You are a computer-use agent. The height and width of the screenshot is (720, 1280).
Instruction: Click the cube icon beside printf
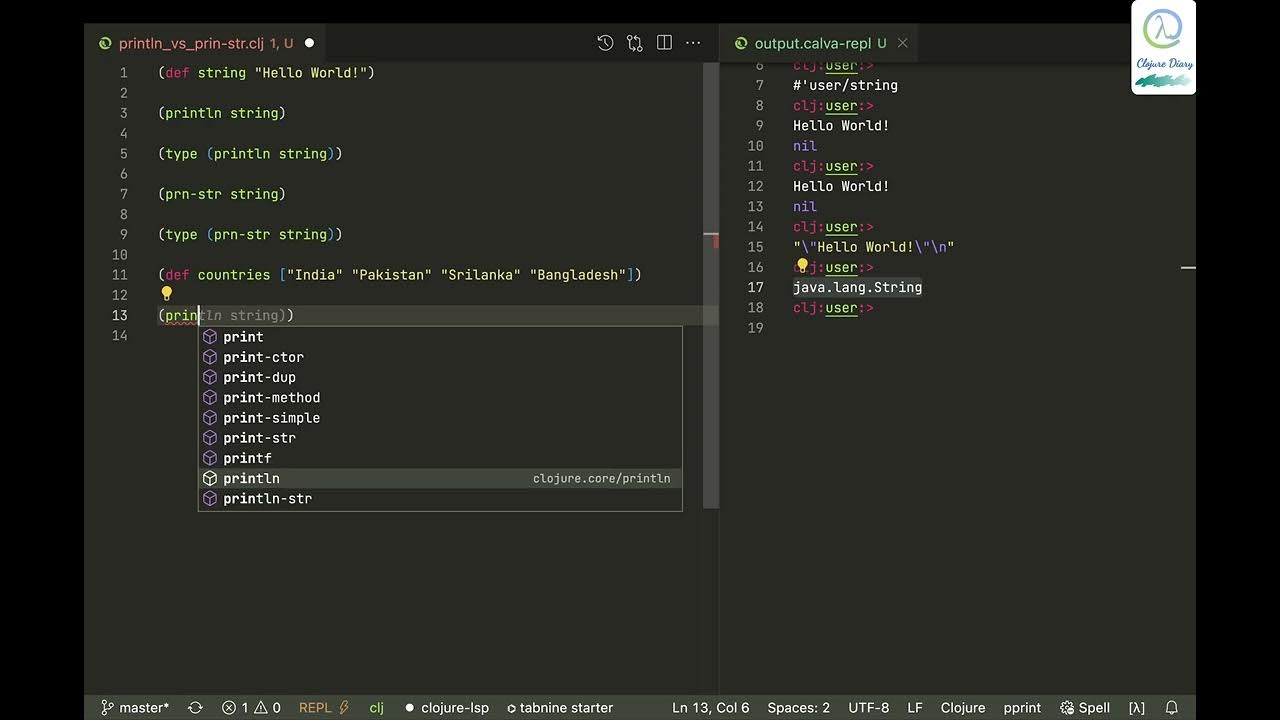tap(210, 458)
